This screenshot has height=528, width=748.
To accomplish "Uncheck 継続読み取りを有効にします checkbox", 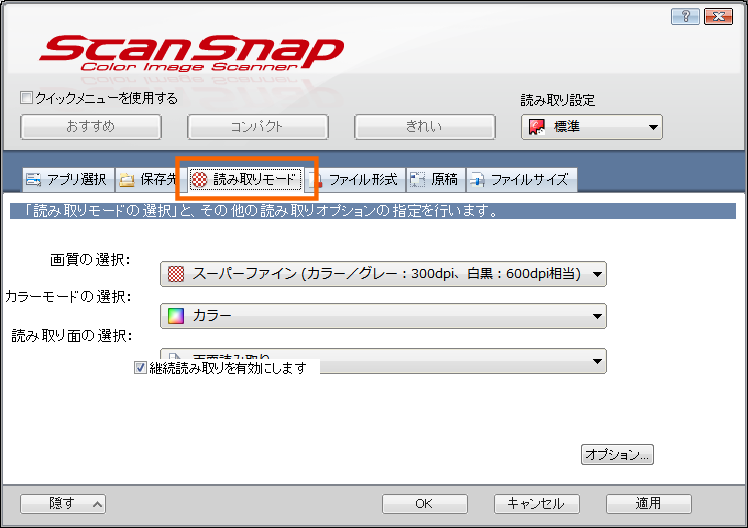I will pos(139,367).
